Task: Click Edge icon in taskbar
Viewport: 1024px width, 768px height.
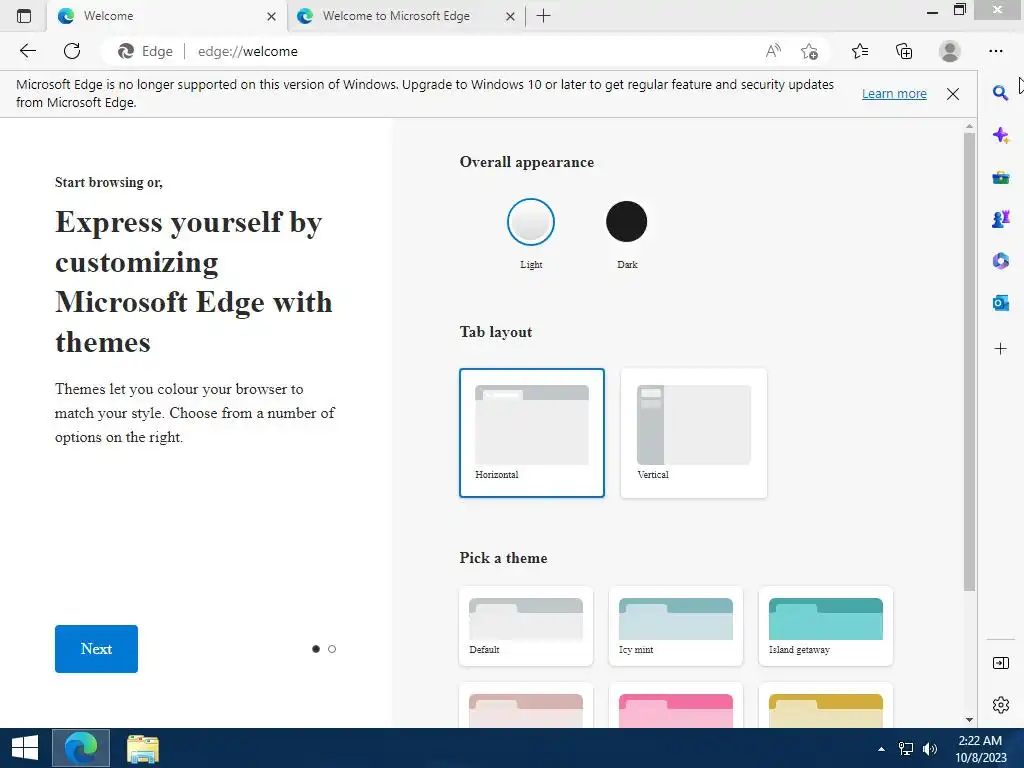Action: point(81,748)
